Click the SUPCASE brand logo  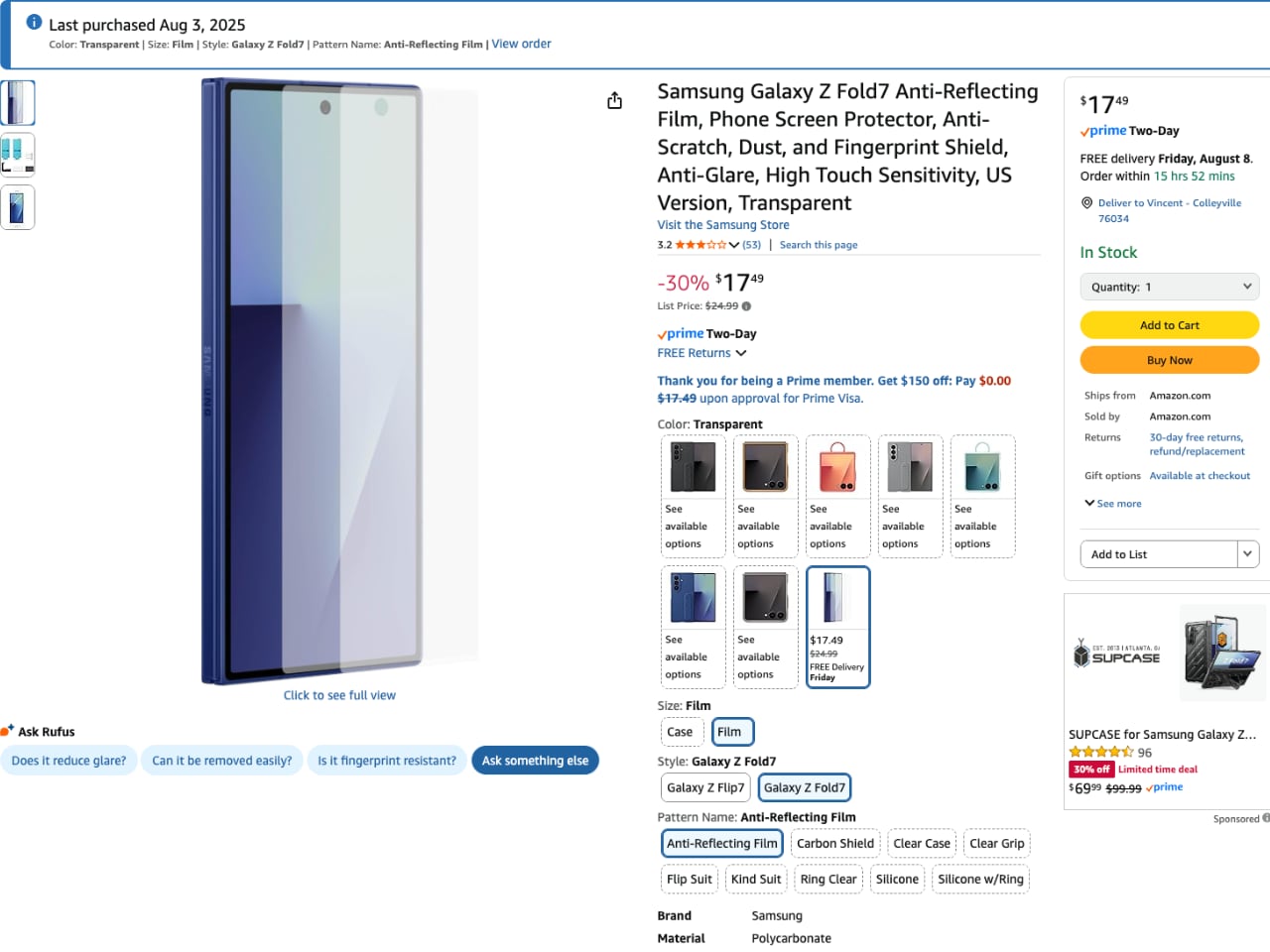click(x=1116, y=654)
